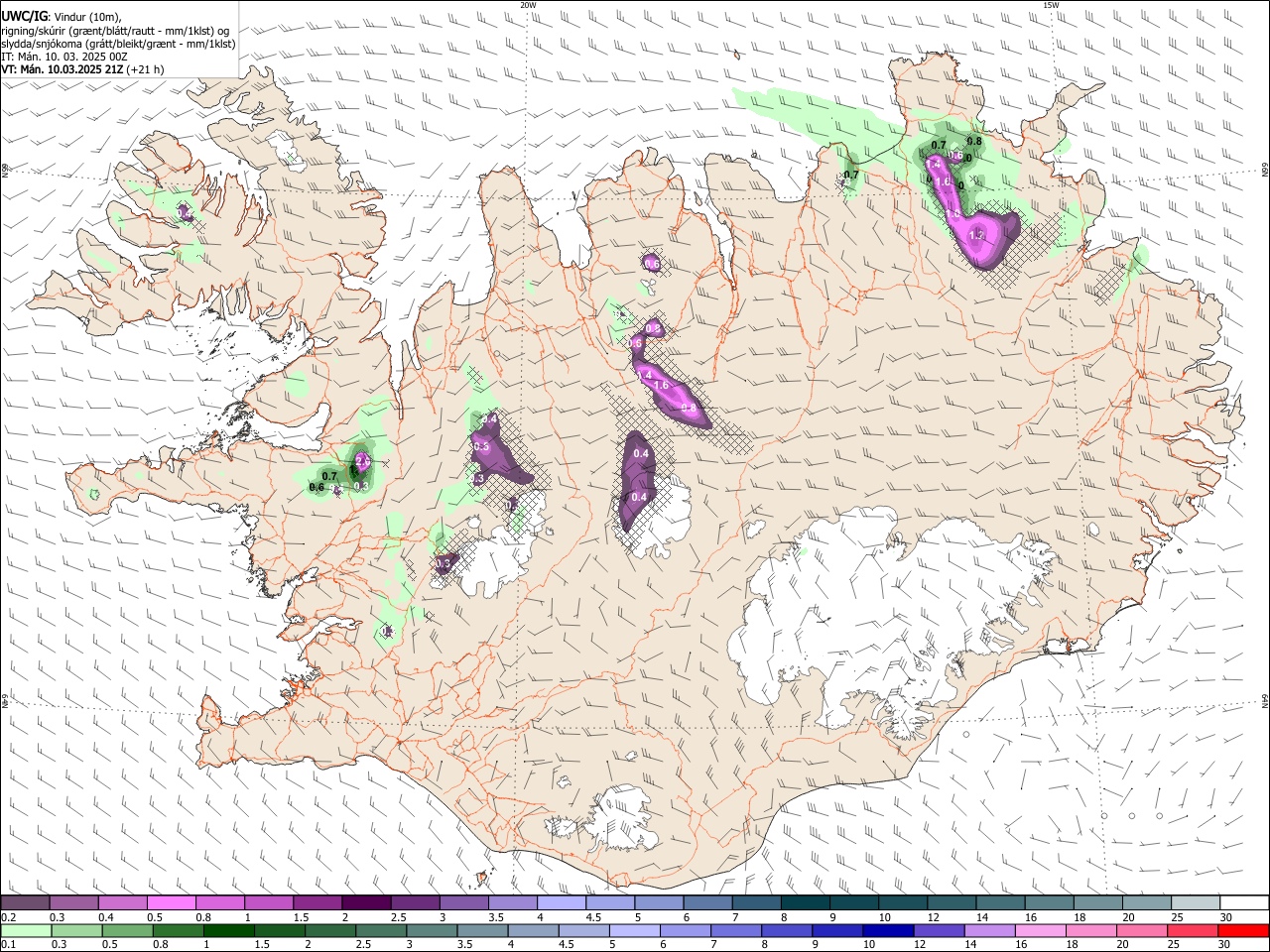Click the bright red rain swatch above 30
Viewport: 1270px width, 952px height.
pos(1243,930)
